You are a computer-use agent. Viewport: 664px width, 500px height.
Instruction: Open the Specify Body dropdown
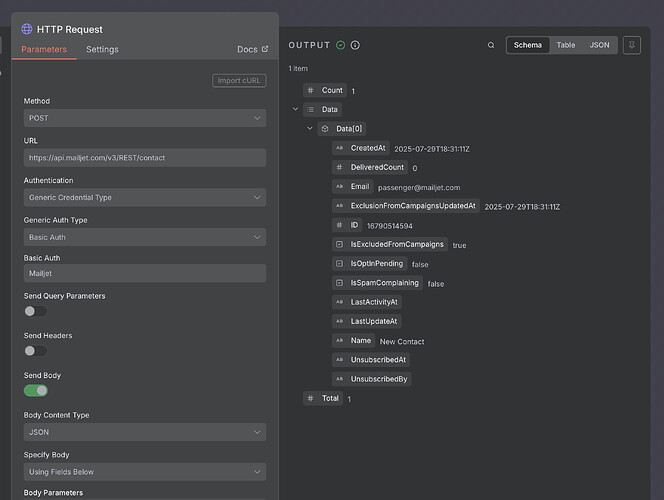(x=145, y=472)
